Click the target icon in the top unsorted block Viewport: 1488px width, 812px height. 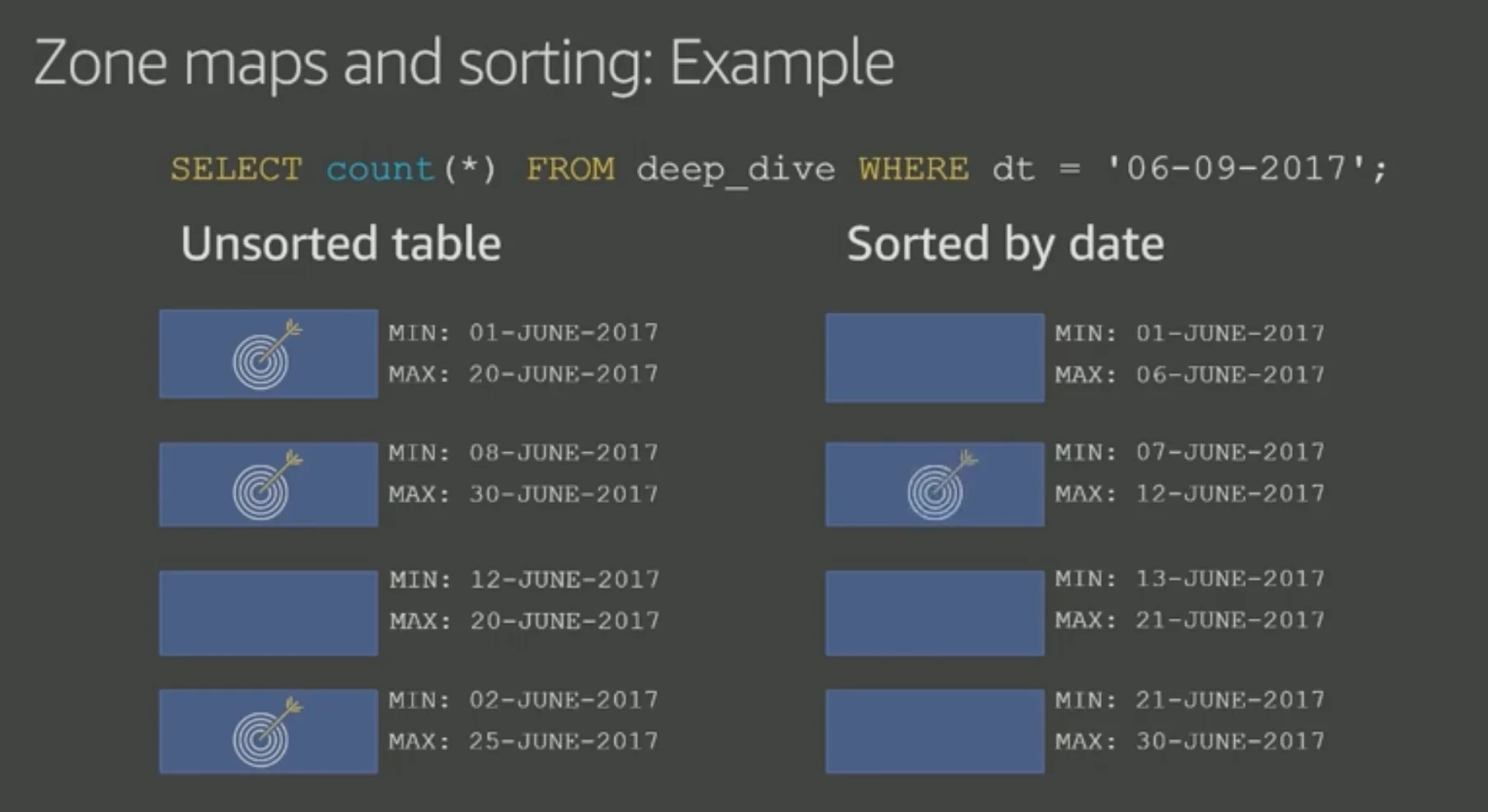[264, 356]
